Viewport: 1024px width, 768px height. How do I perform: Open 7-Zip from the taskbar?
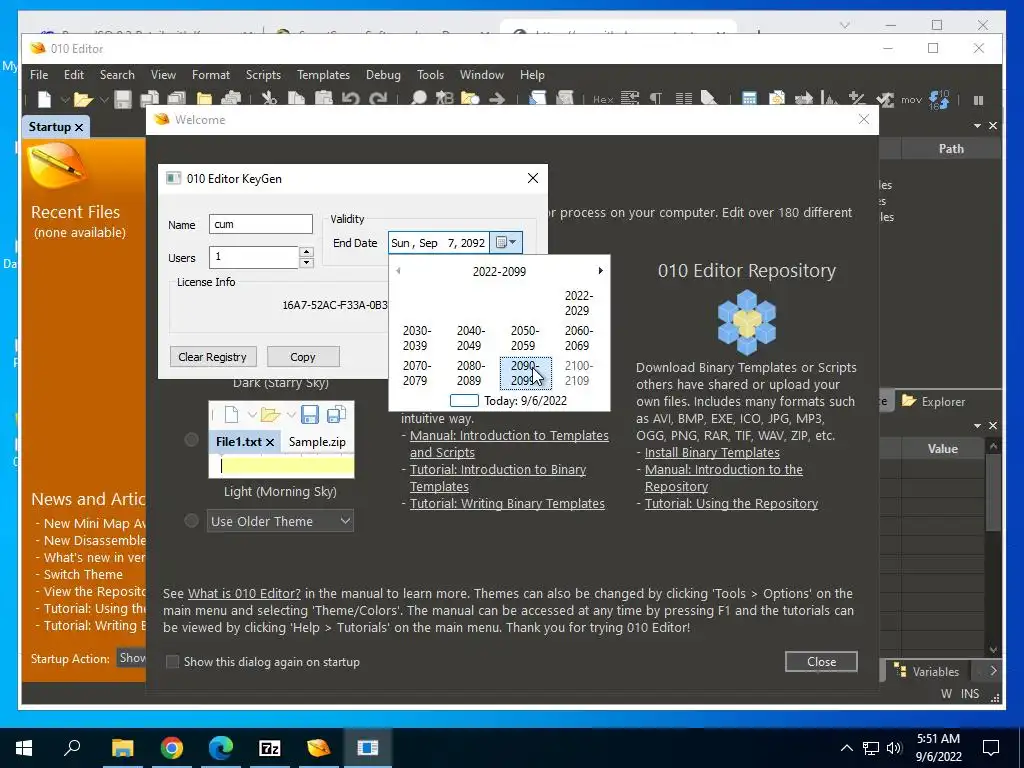click(x=270, y=748)
